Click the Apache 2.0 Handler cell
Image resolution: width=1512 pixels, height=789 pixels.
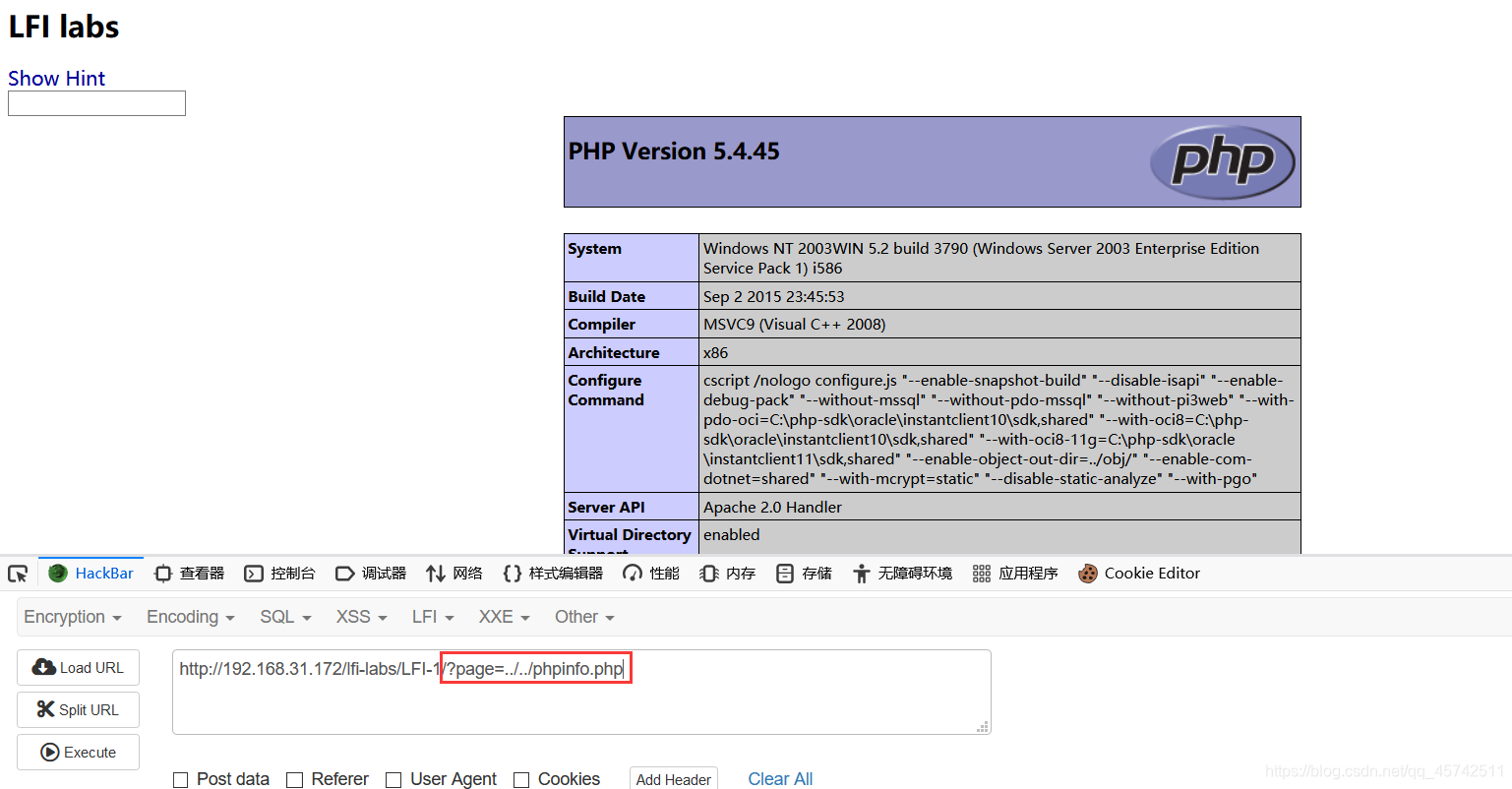coord(1000,507)
